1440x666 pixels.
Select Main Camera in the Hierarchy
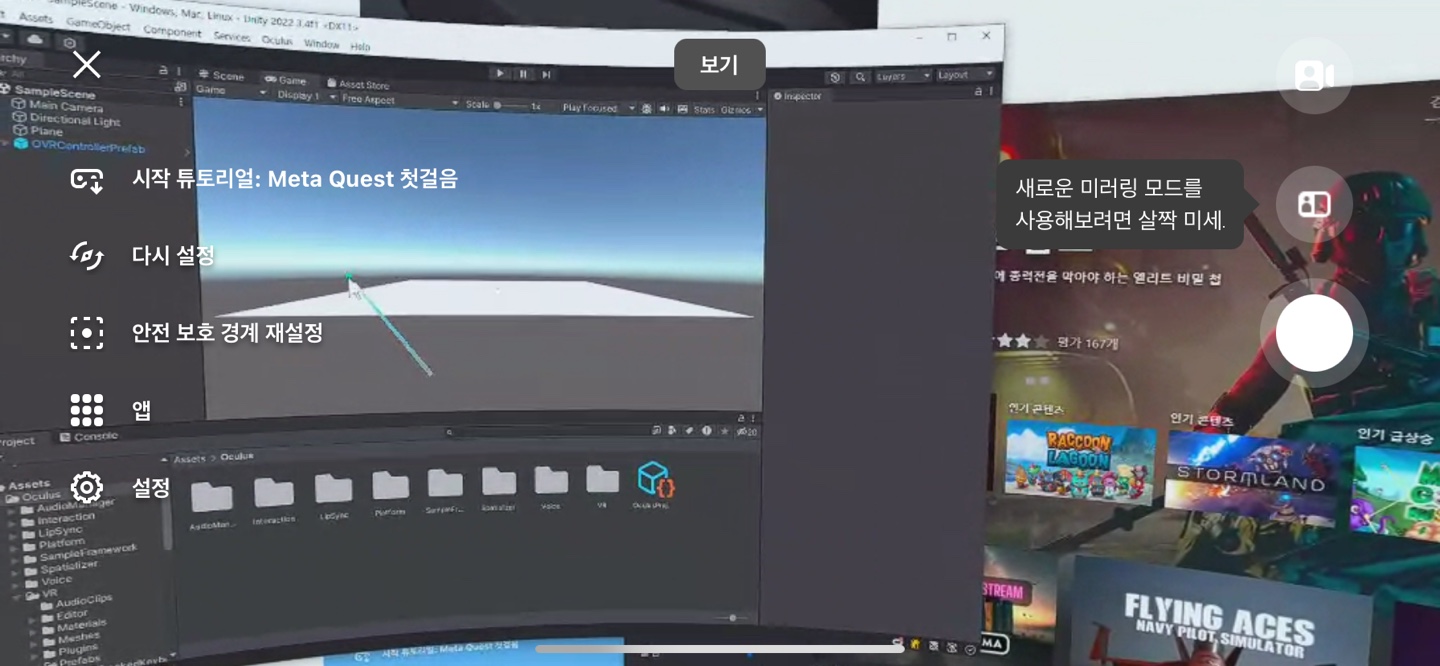pos(58,105)
